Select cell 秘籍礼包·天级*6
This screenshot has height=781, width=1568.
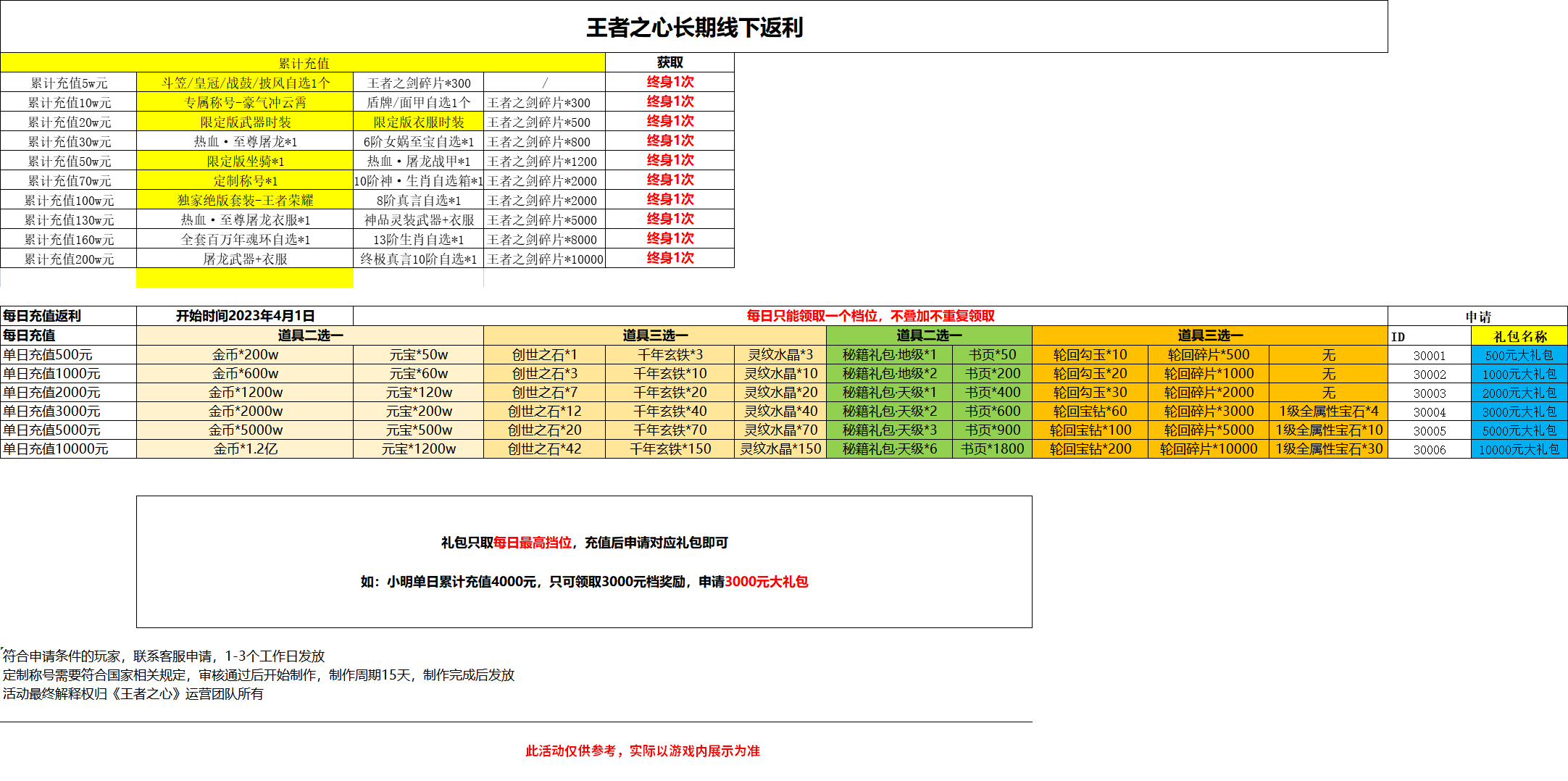tap(890, 449)
